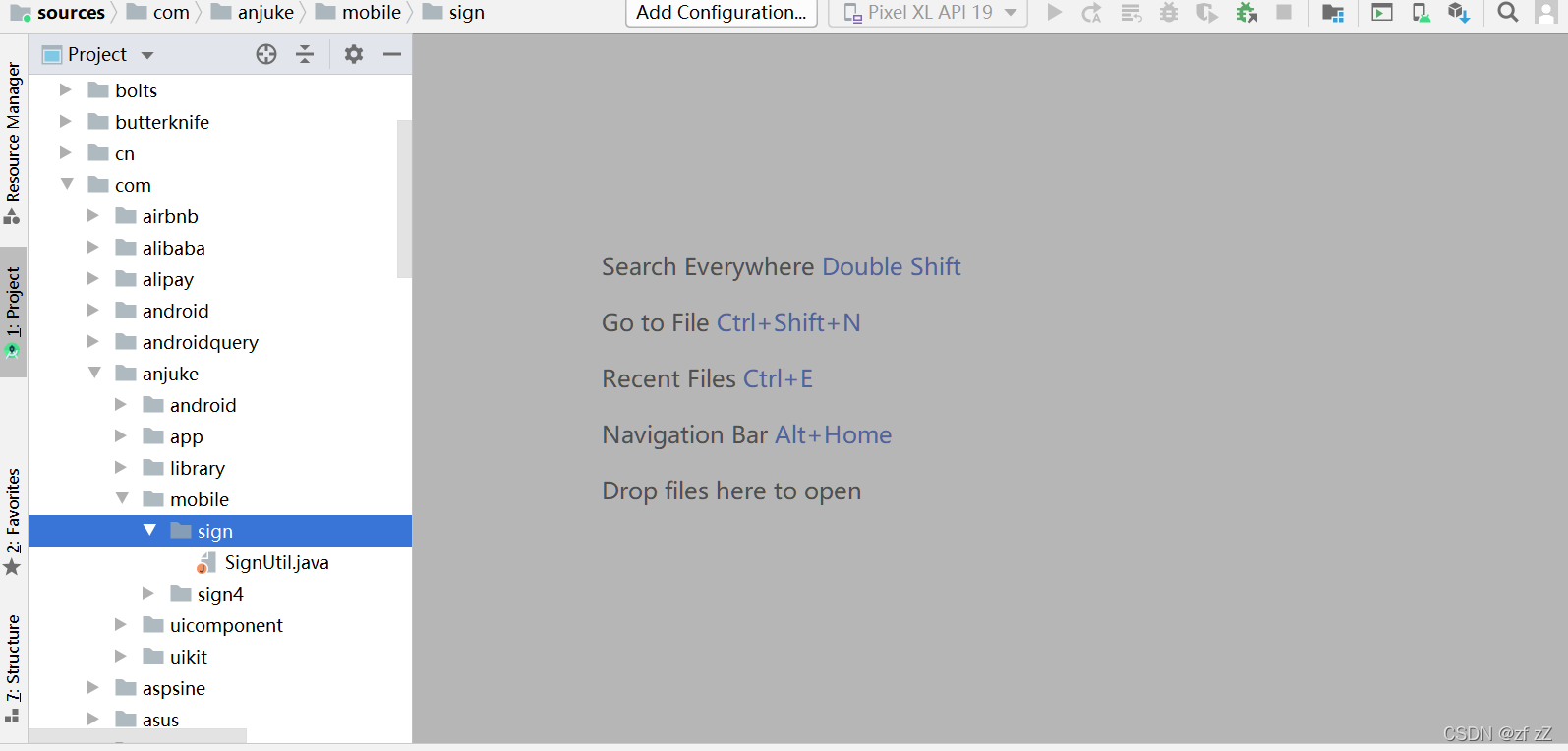Image resolution: width=1568 pixels, height=751 pixels.
Task: Click Apply Code Changes icon
Action: tap(1132, 13)
